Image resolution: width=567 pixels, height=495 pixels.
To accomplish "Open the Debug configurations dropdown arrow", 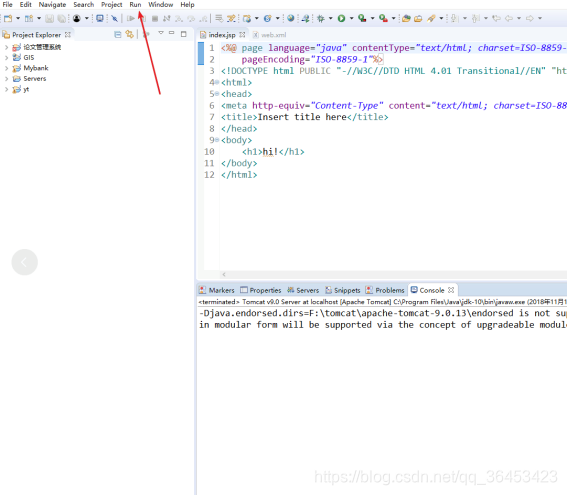I will pos(331,18).
